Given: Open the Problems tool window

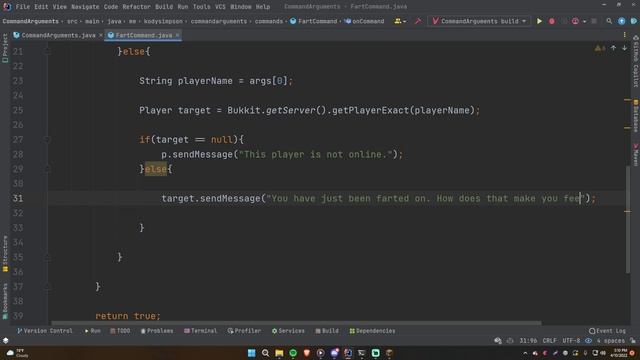Looking at the screenshot, I should click(157, 331).
